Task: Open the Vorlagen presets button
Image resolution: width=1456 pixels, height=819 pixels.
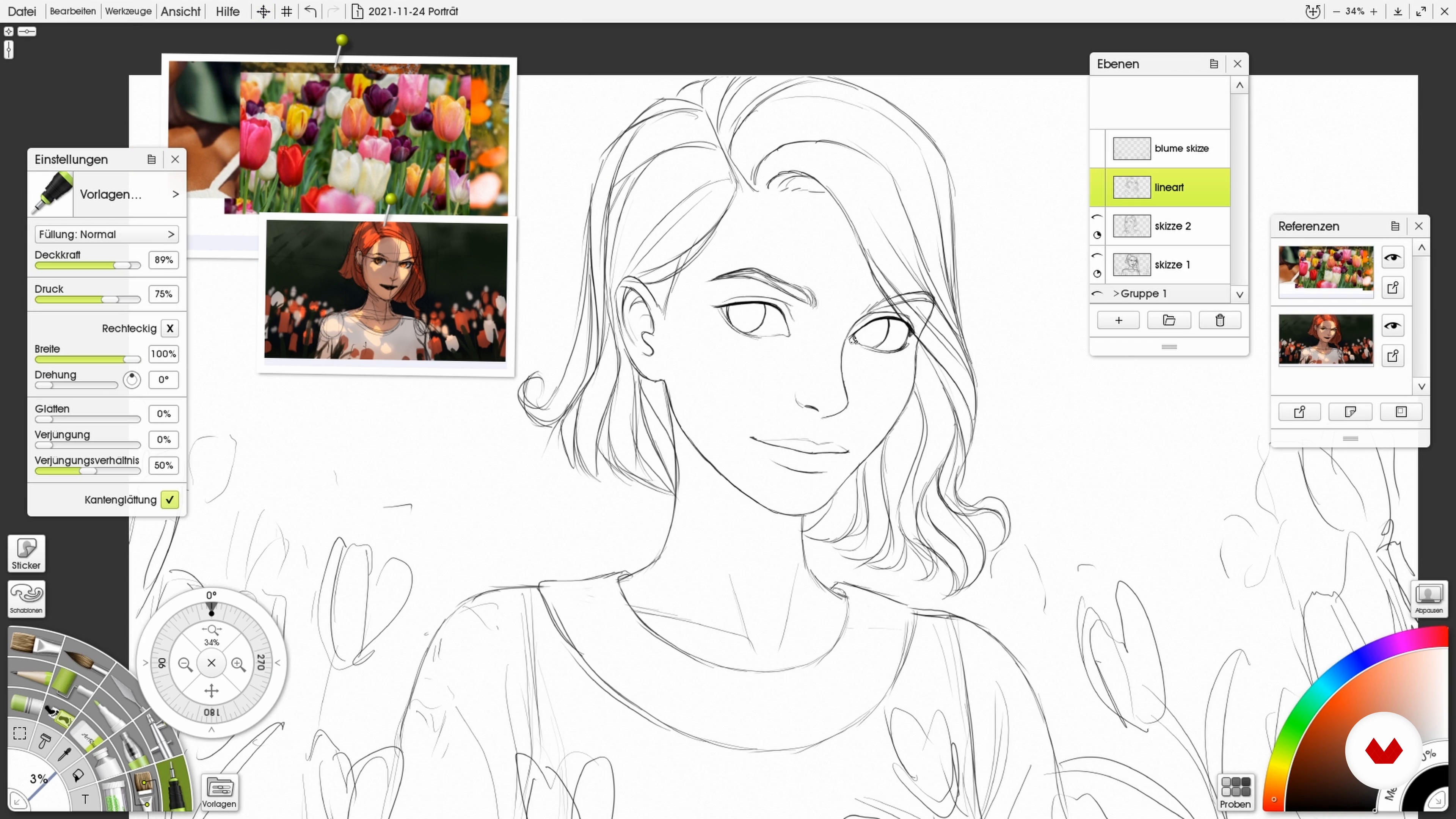Action: 219,793
